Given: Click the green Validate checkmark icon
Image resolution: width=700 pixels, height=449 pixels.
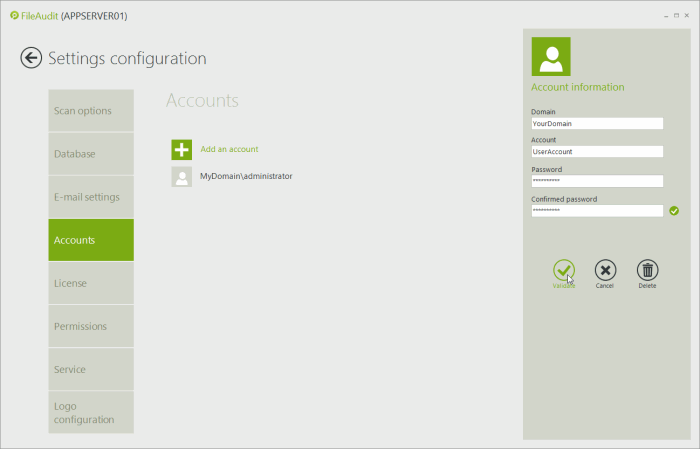Looking at the screenshot, I should [x=564, y=270].
